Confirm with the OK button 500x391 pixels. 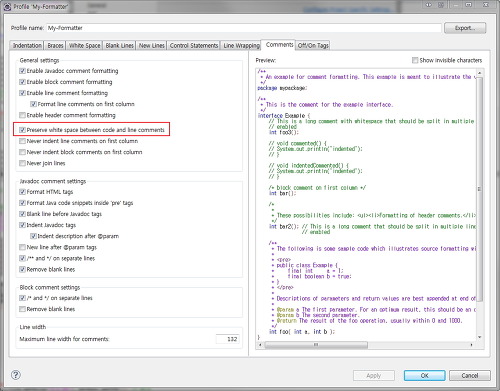pos(424,375)
